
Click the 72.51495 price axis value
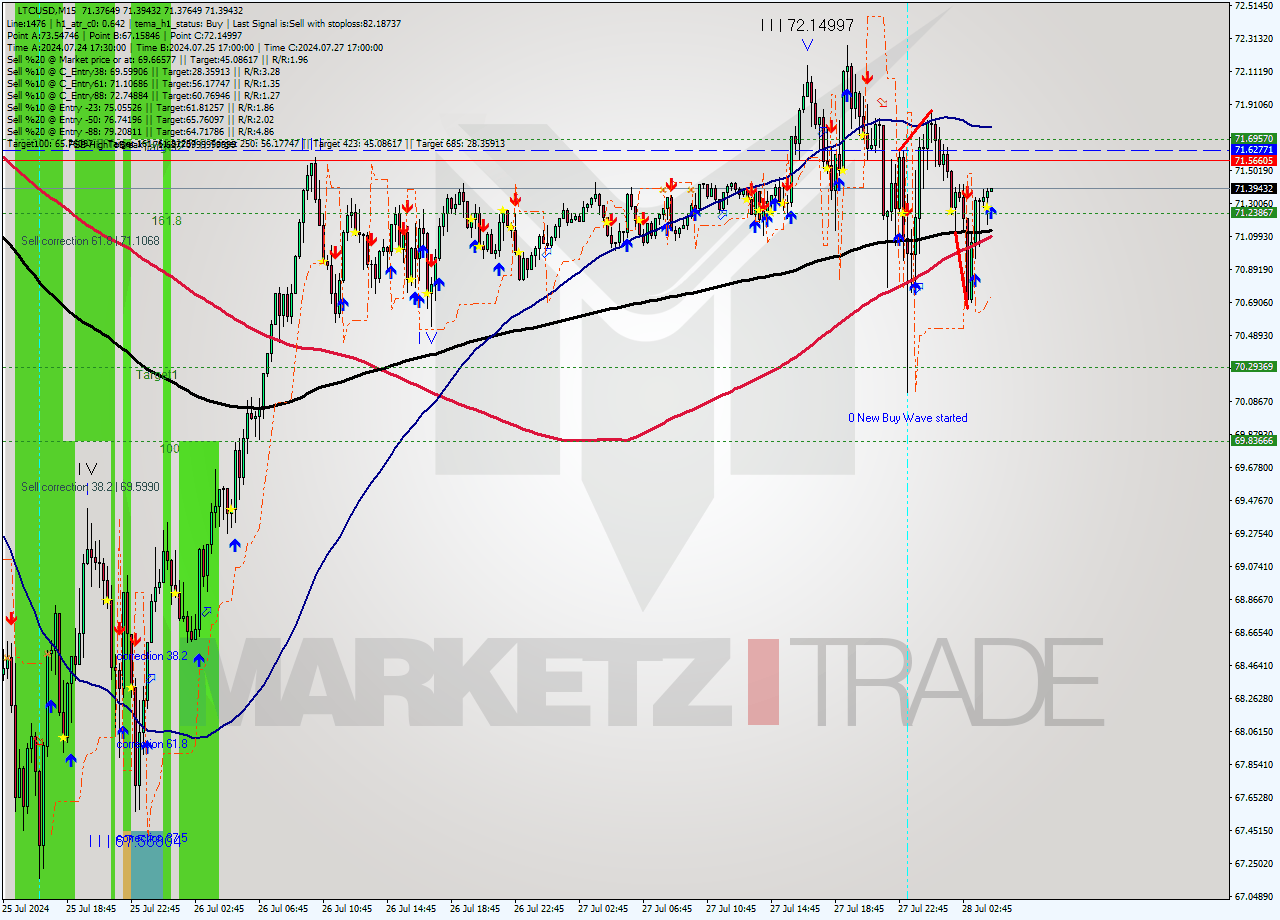point(1253,6)
